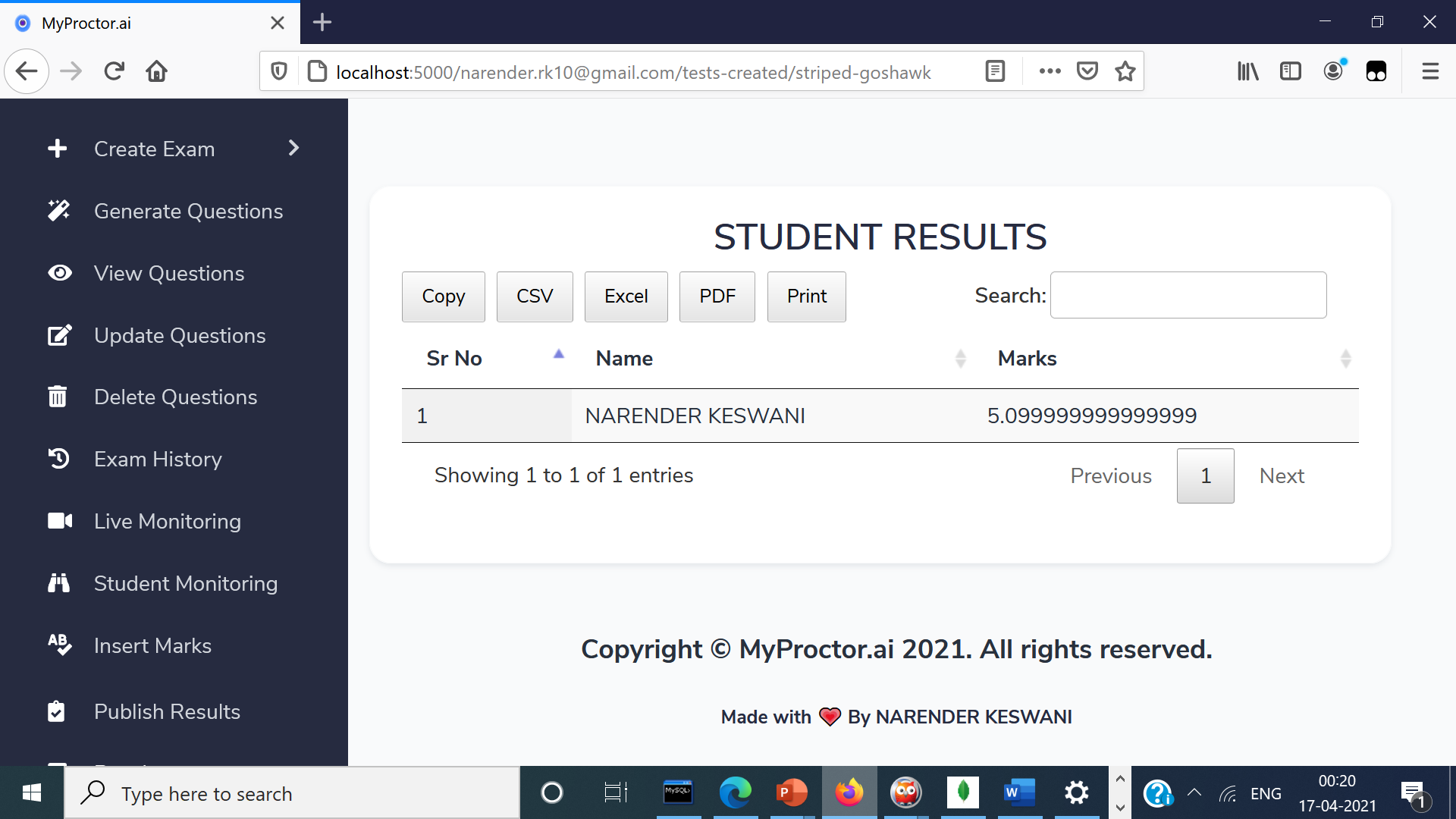Viewport: 1456px width, 819px height.
Task: Toggle Firefox sidebar view button
Action: (1290, 71)
